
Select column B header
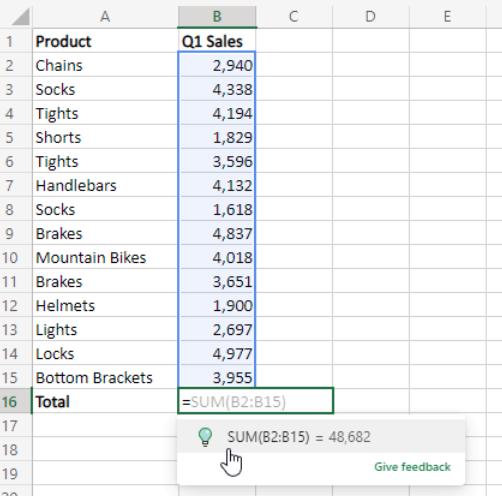click(217, 16)
